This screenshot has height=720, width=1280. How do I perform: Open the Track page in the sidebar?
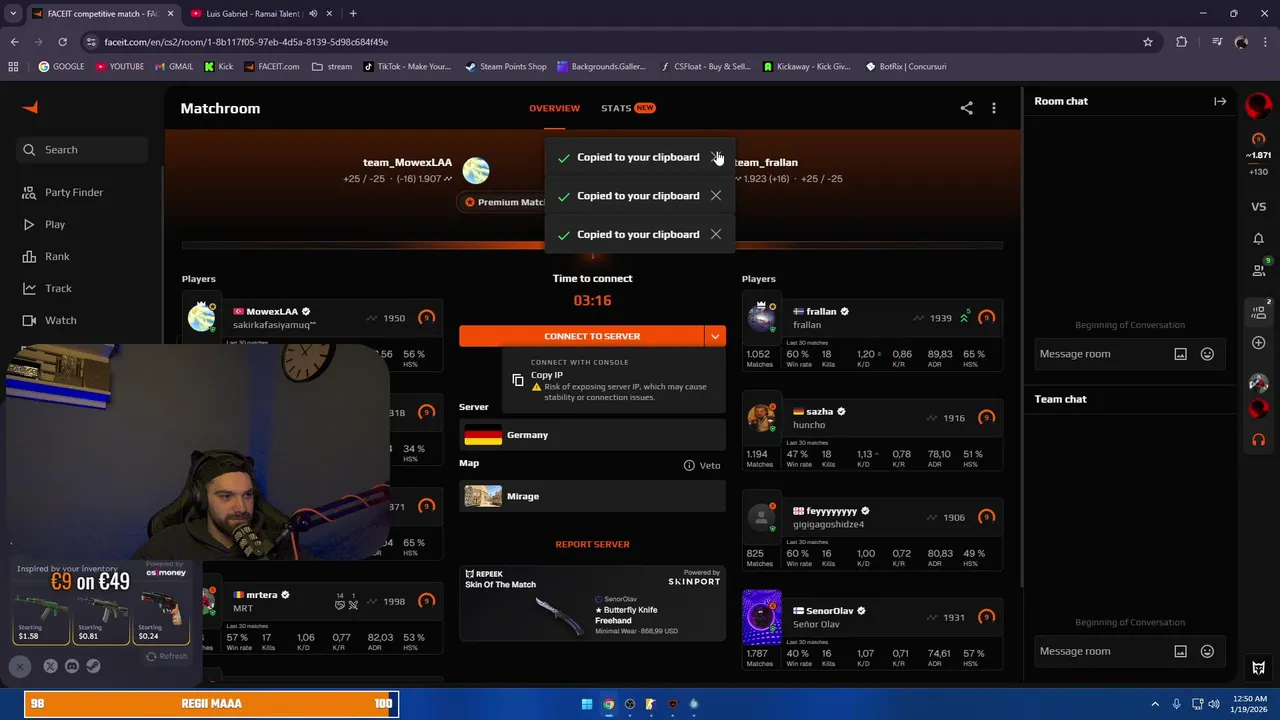(x=58, y=288)
